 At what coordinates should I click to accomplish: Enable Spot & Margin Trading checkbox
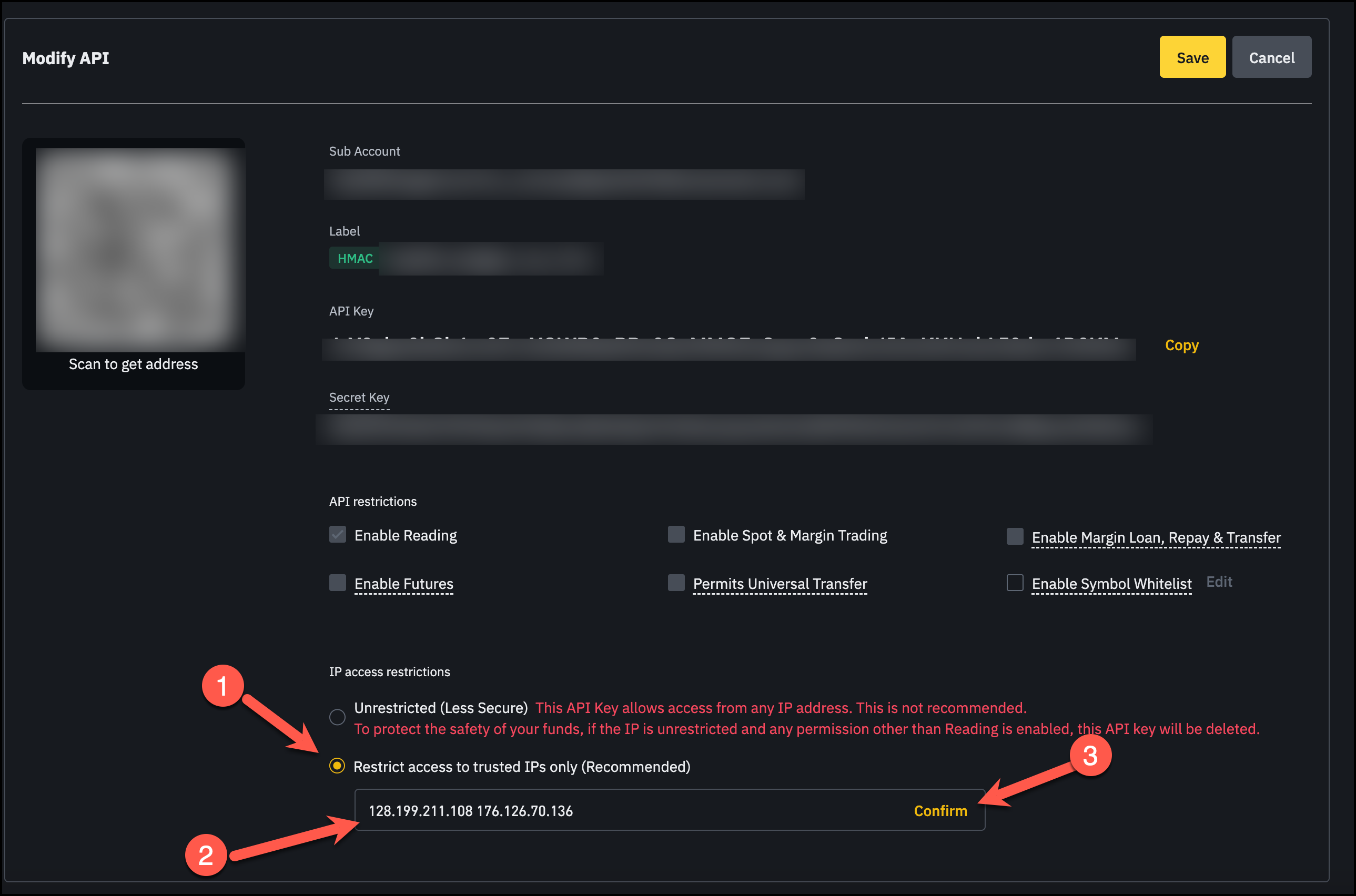(676, 535)
